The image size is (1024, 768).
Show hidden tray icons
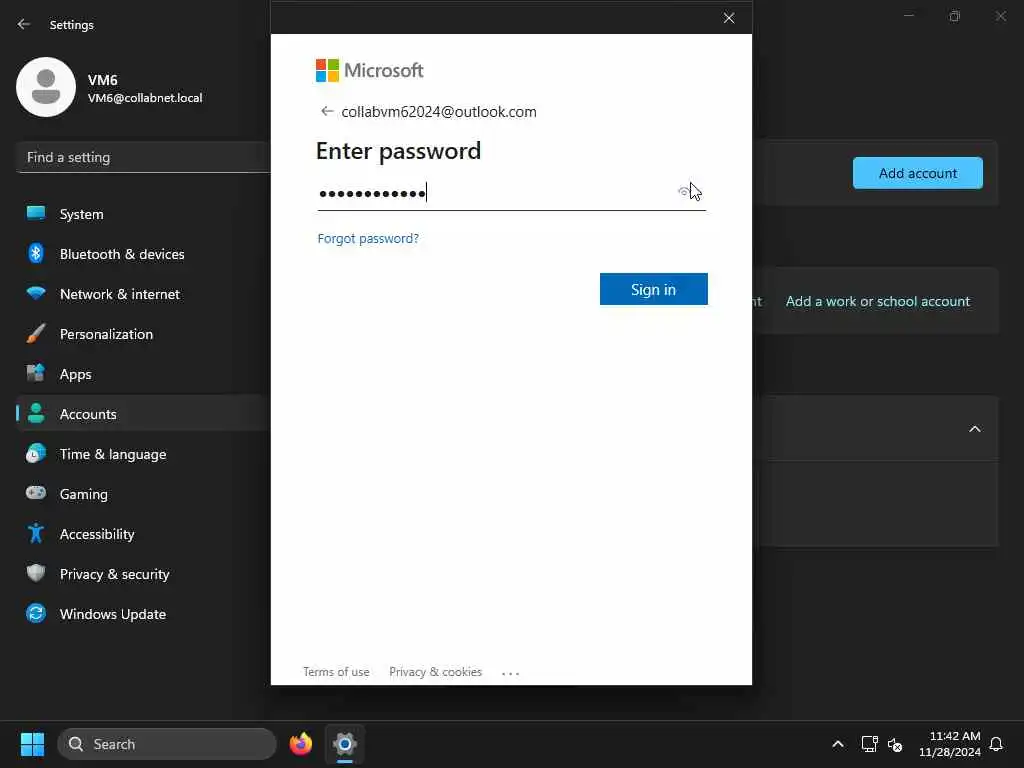[x=838, y=744]
